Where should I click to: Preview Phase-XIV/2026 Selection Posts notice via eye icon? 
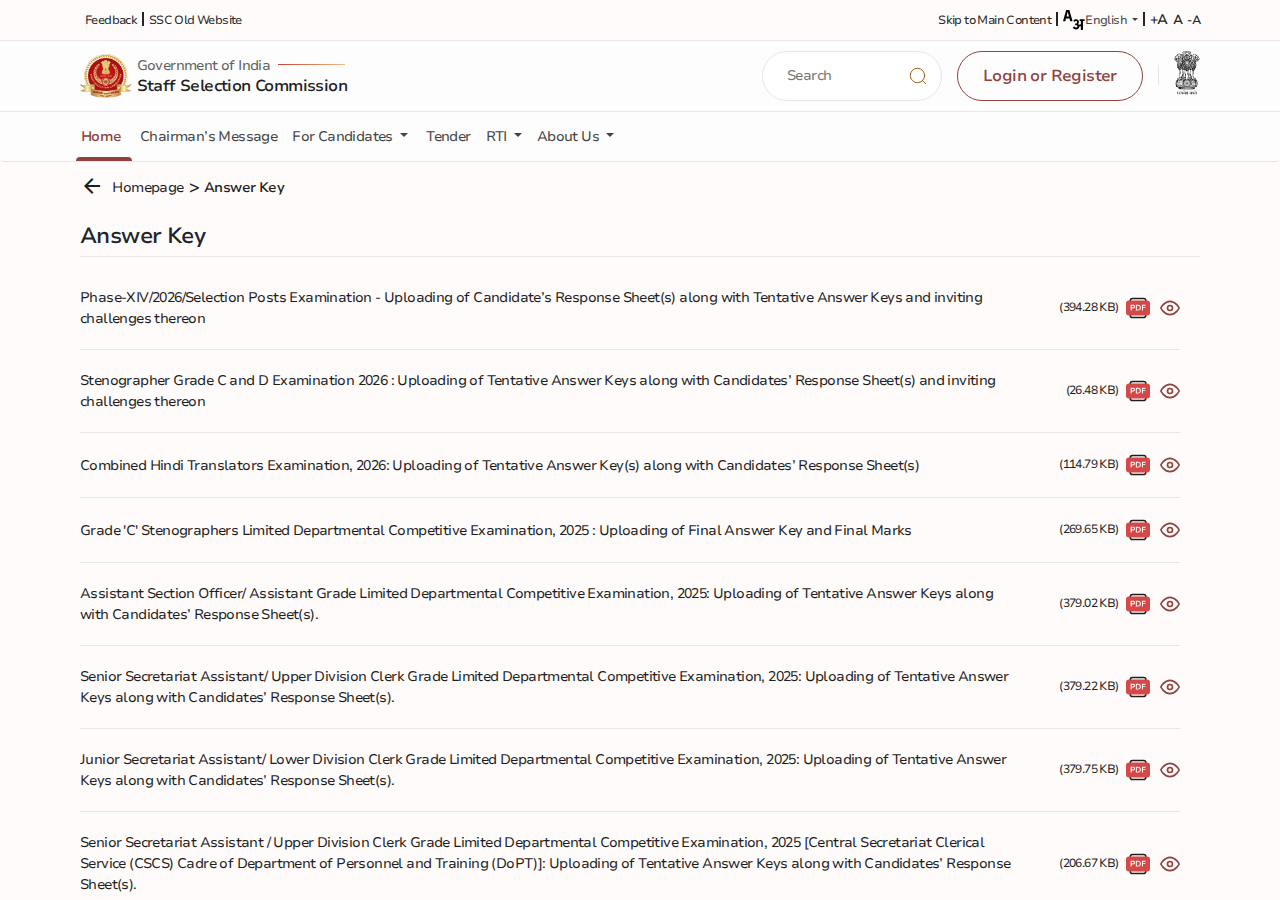pyautogui.click(x=1170, y=308)
